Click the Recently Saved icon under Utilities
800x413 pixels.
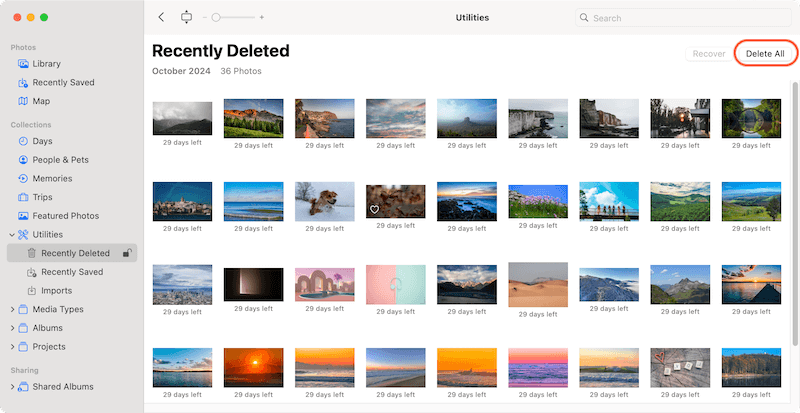point(32,272)
